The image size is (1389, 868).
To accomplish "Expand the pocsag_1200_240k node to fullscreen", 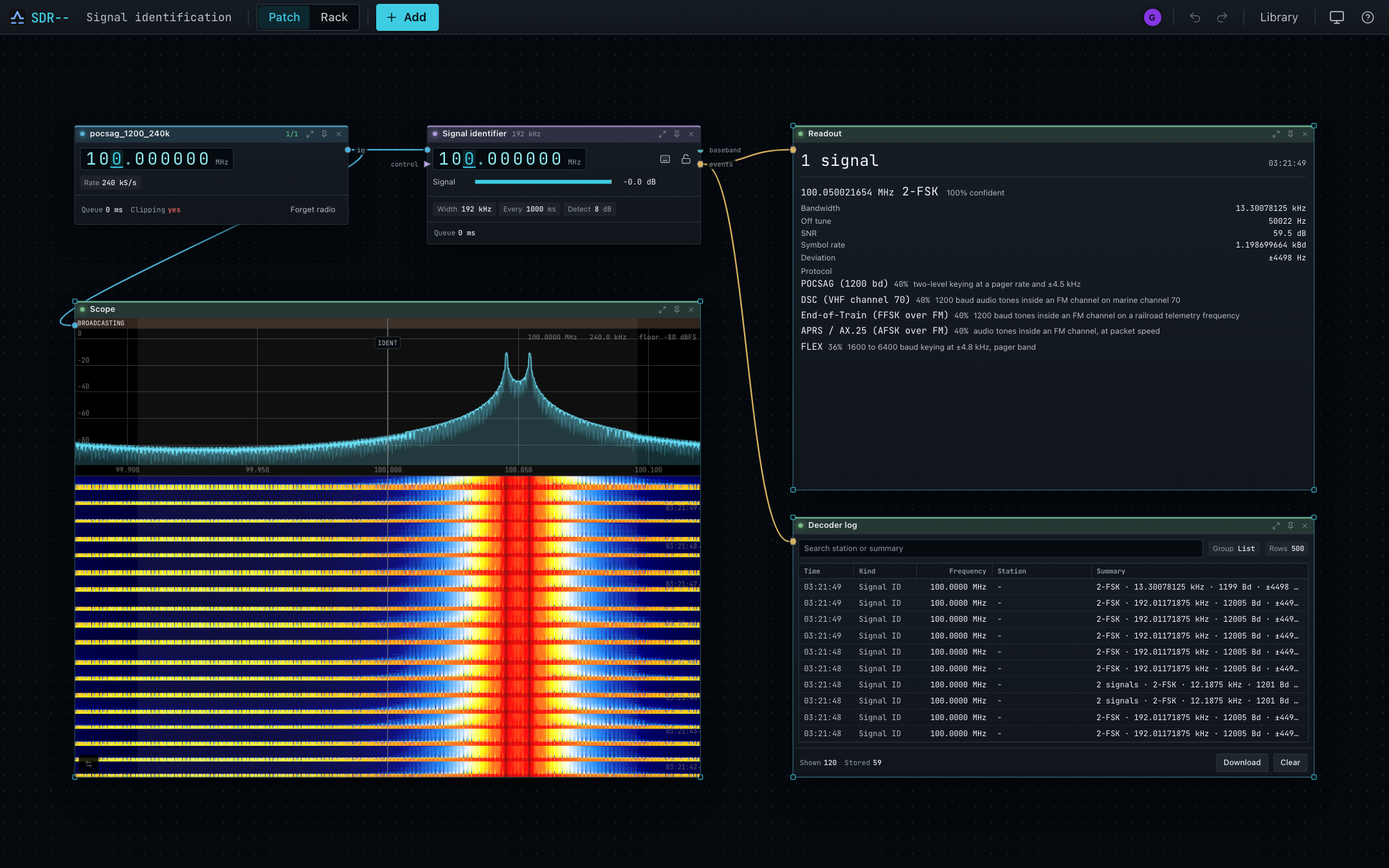I will click(x=310, y=134).
